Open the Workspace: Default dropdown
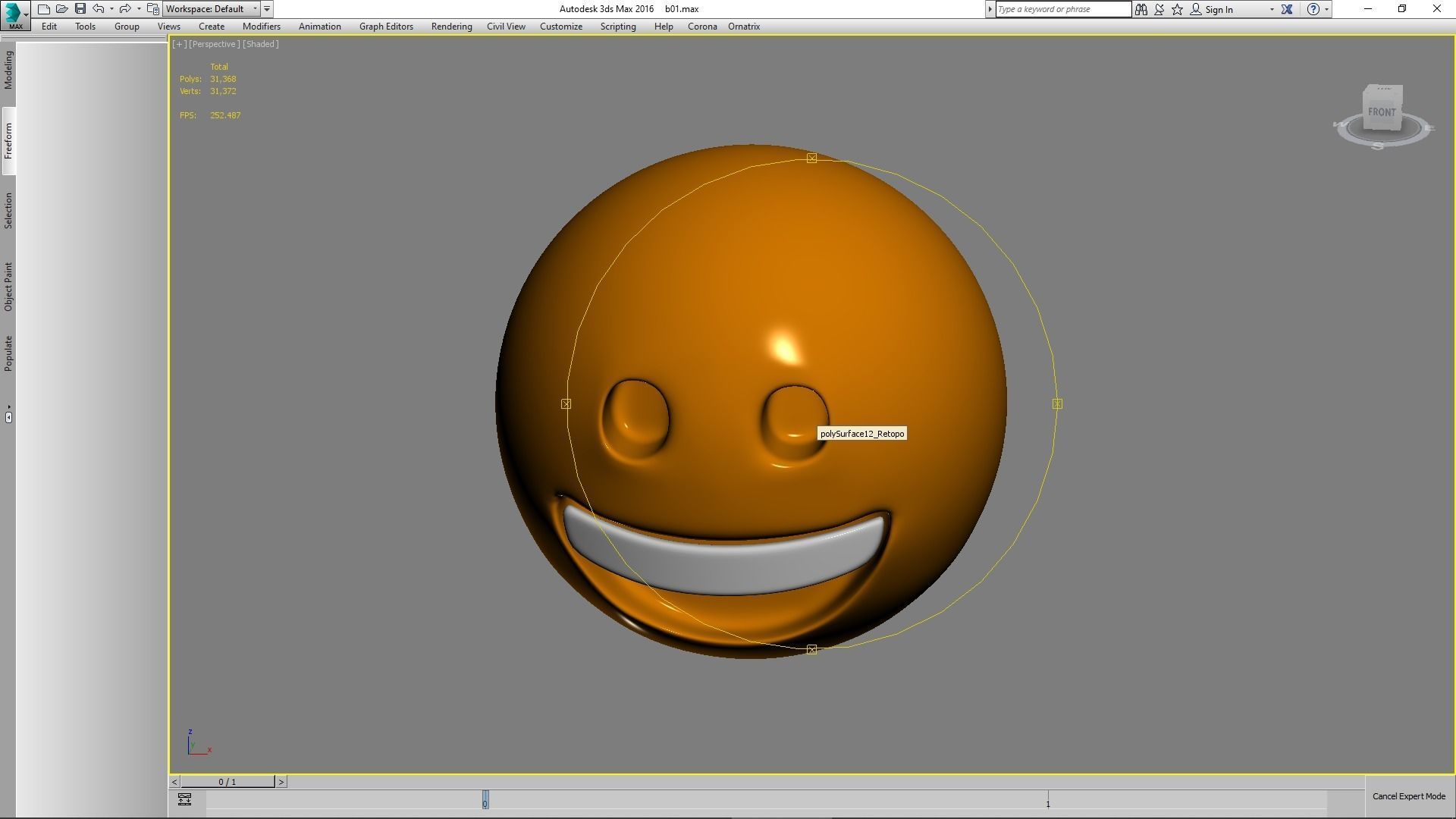 pos(212,9)
